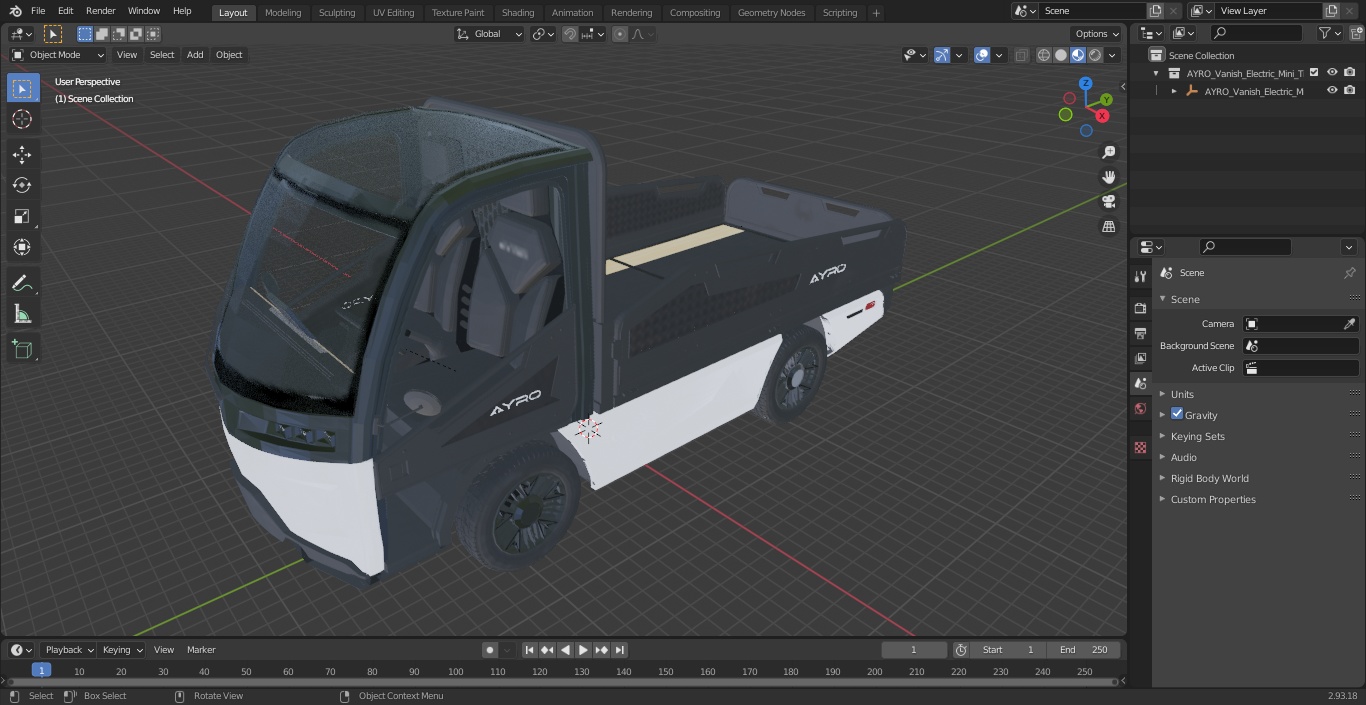The width and height of the screenshot is (1366, 705).
Task: Click the current frame number field
Action: click(914, 650)
